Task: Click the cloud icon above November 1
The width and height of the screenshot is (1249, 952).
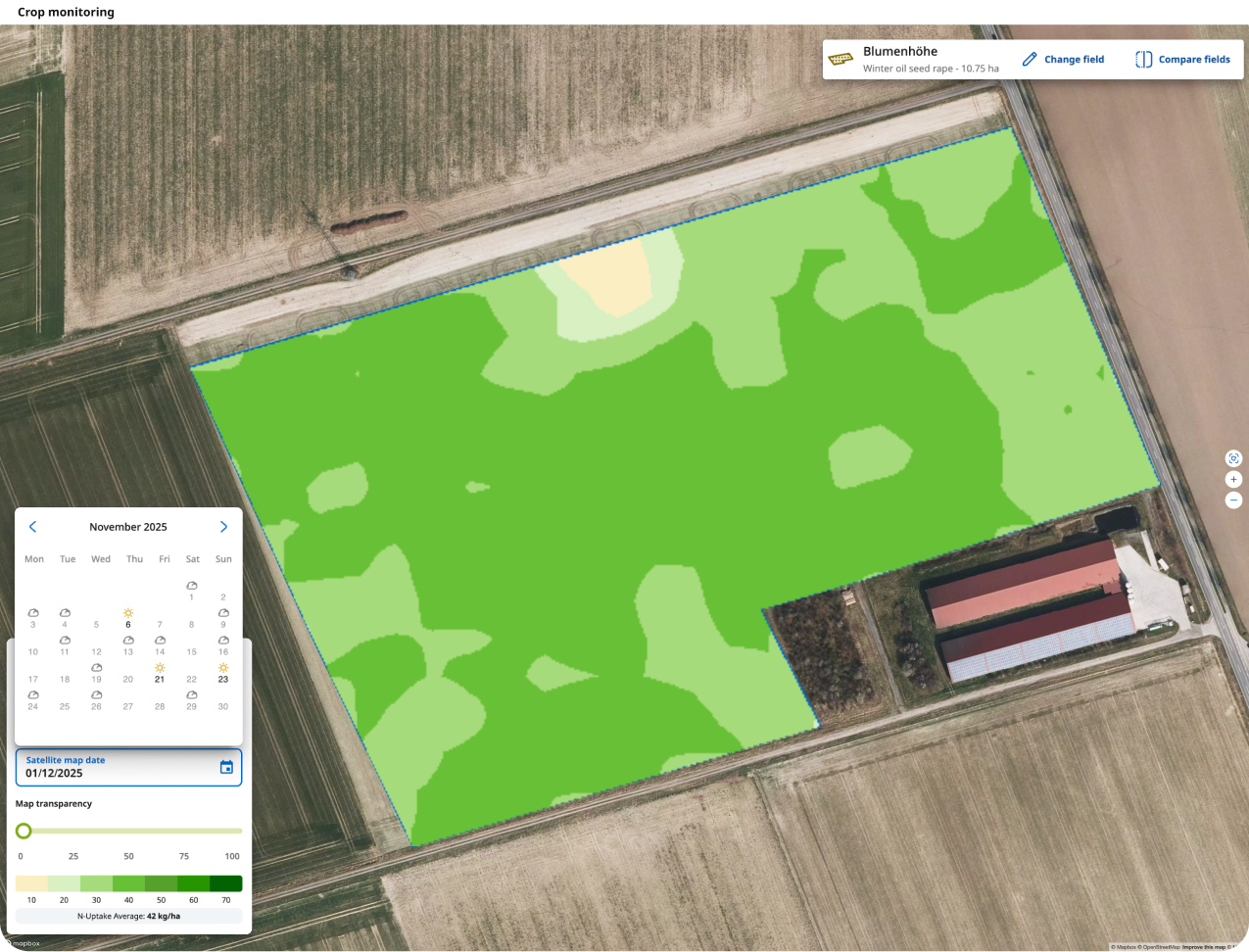Action: coord(192,586)
